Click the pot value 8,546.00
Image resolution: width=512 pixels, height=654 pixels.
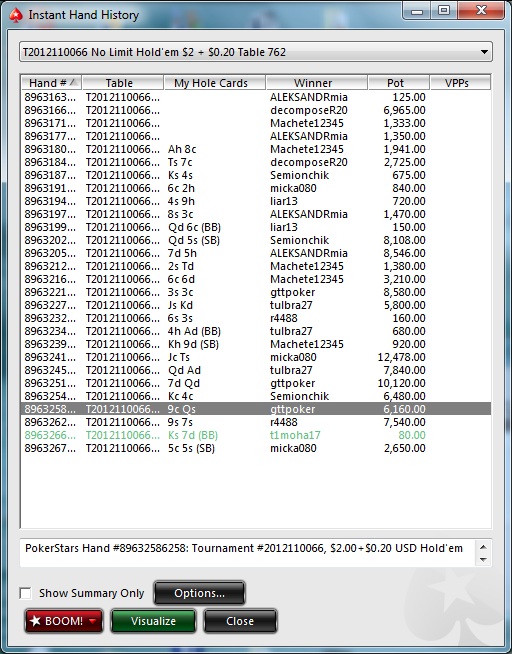pos(404,253)
